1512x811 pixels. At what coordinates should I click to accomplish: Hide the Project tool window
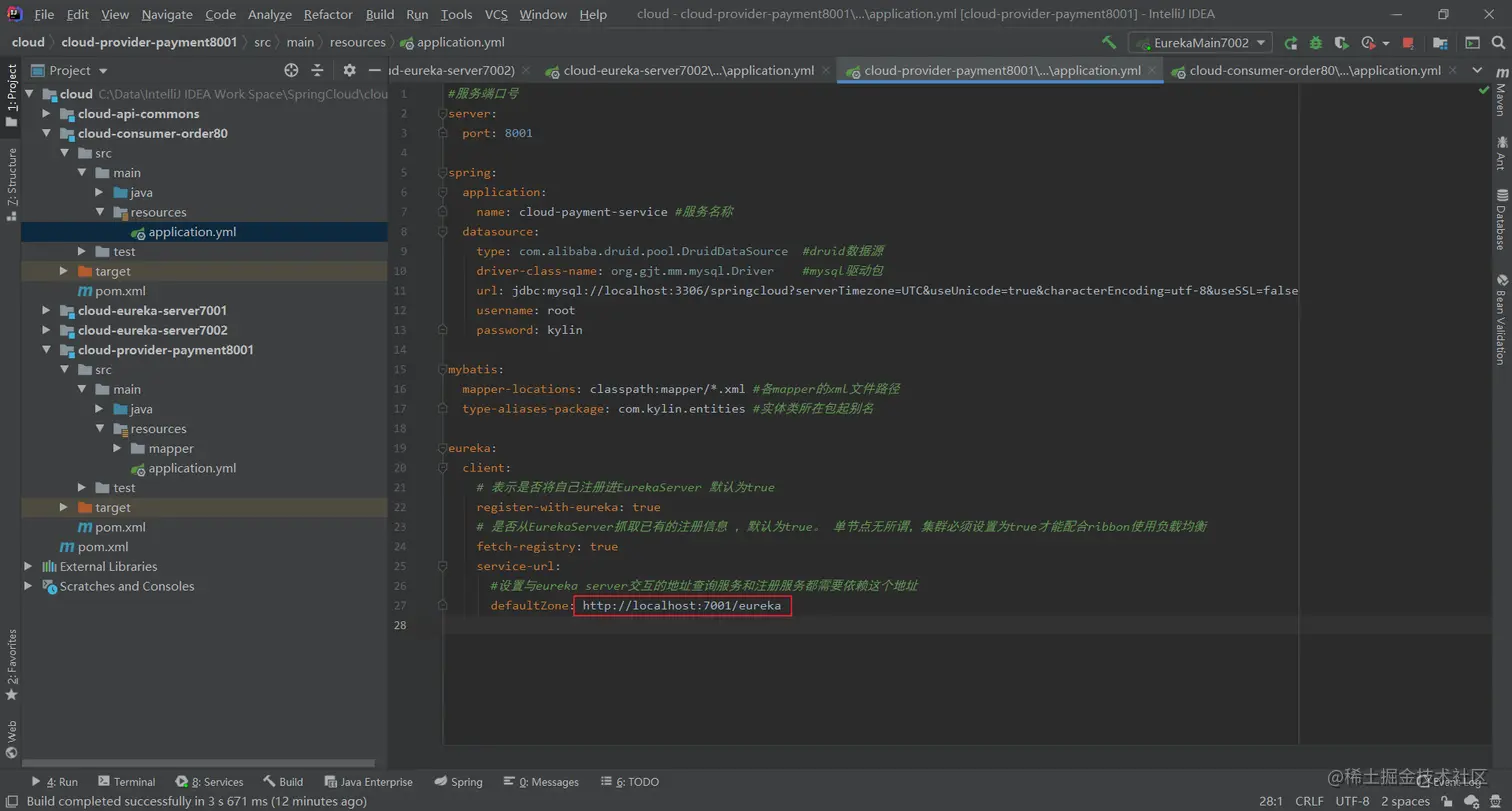373,70
